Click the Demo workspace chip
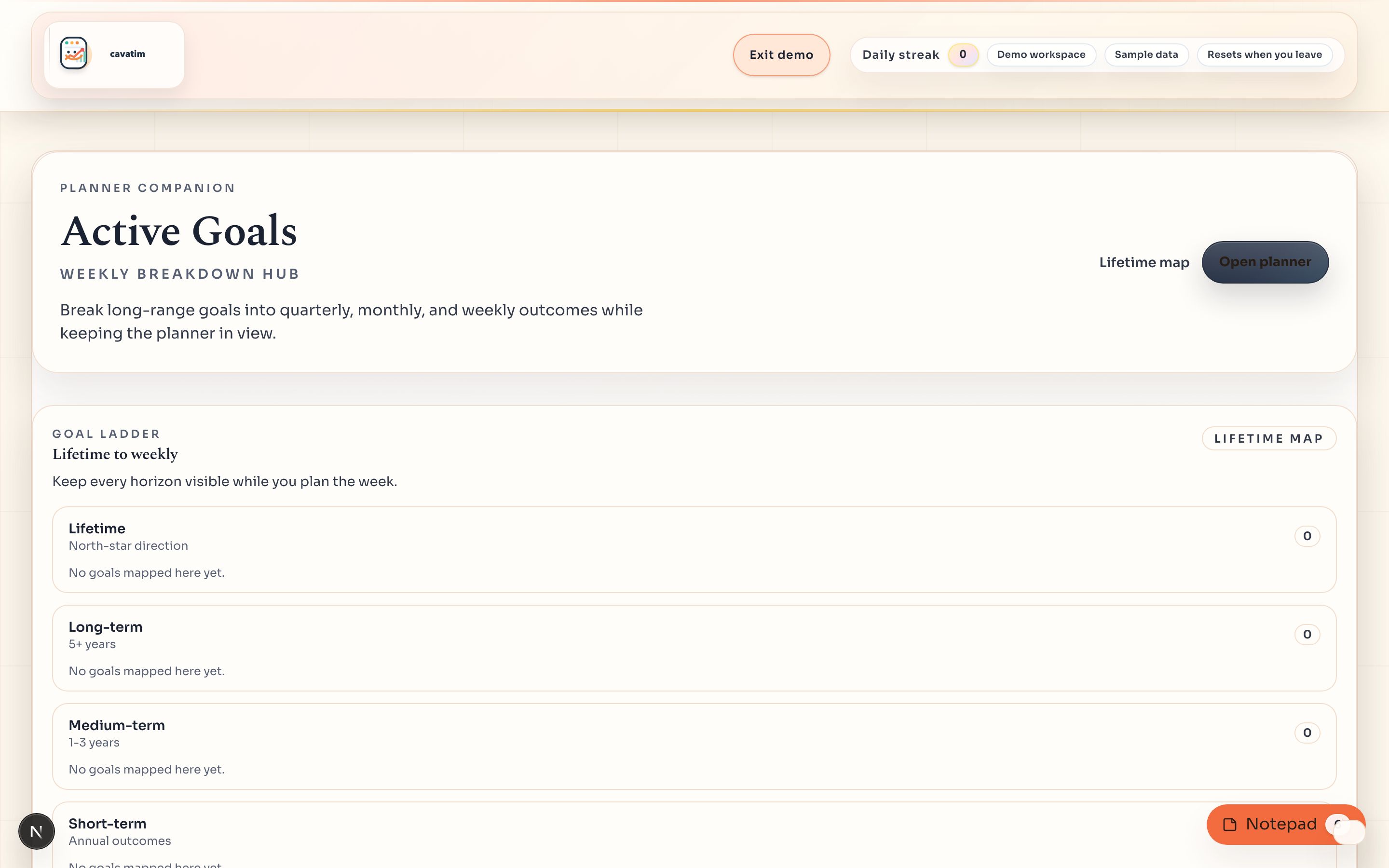 pyautogui.click(x=1041, y=54)
